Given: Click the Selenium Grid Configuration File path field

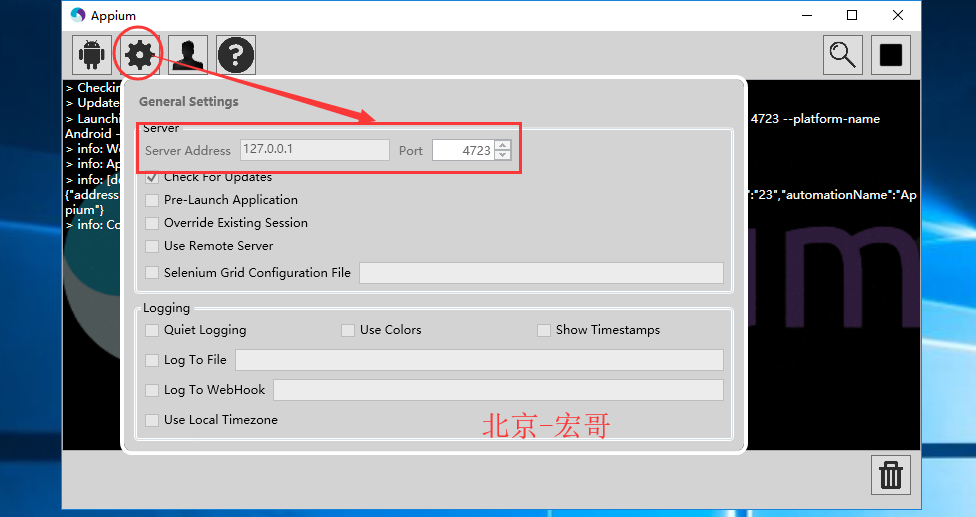Looking at the screenshot, I should [x=542, y=272].
